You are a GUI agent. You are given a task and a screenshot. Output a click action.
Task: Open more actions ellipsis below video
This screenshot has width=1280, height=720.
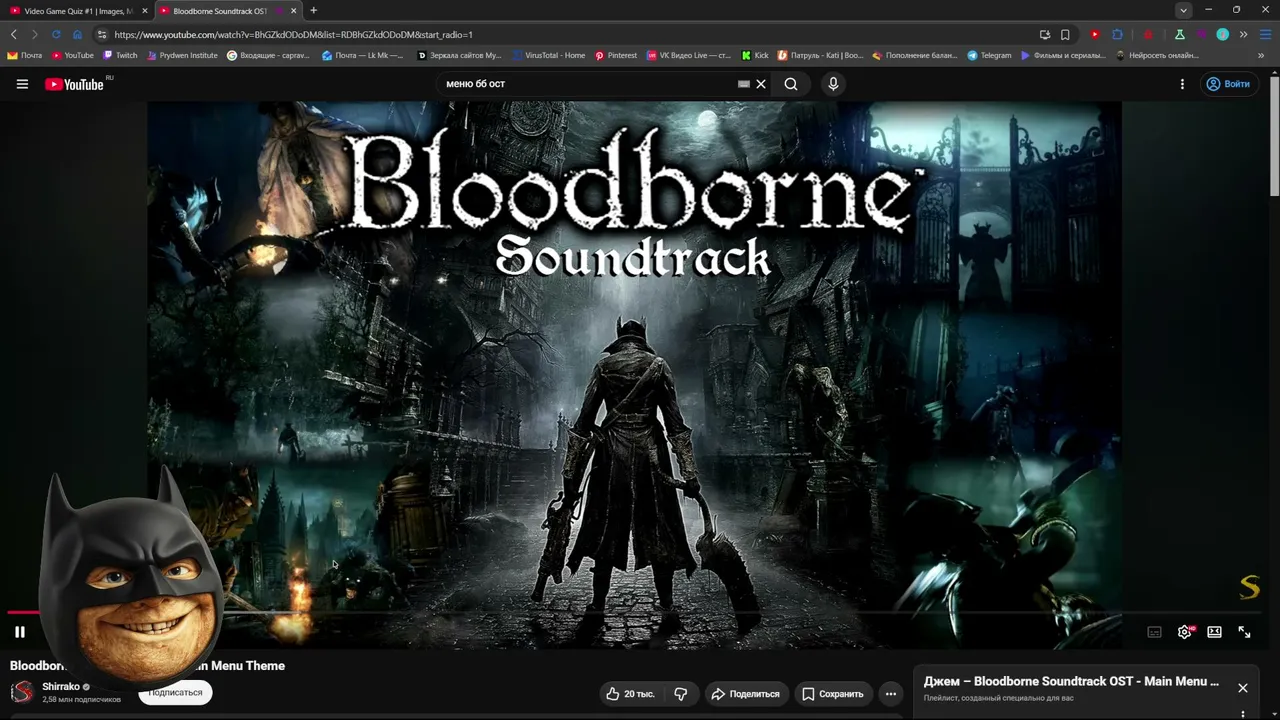click(890, 694)
